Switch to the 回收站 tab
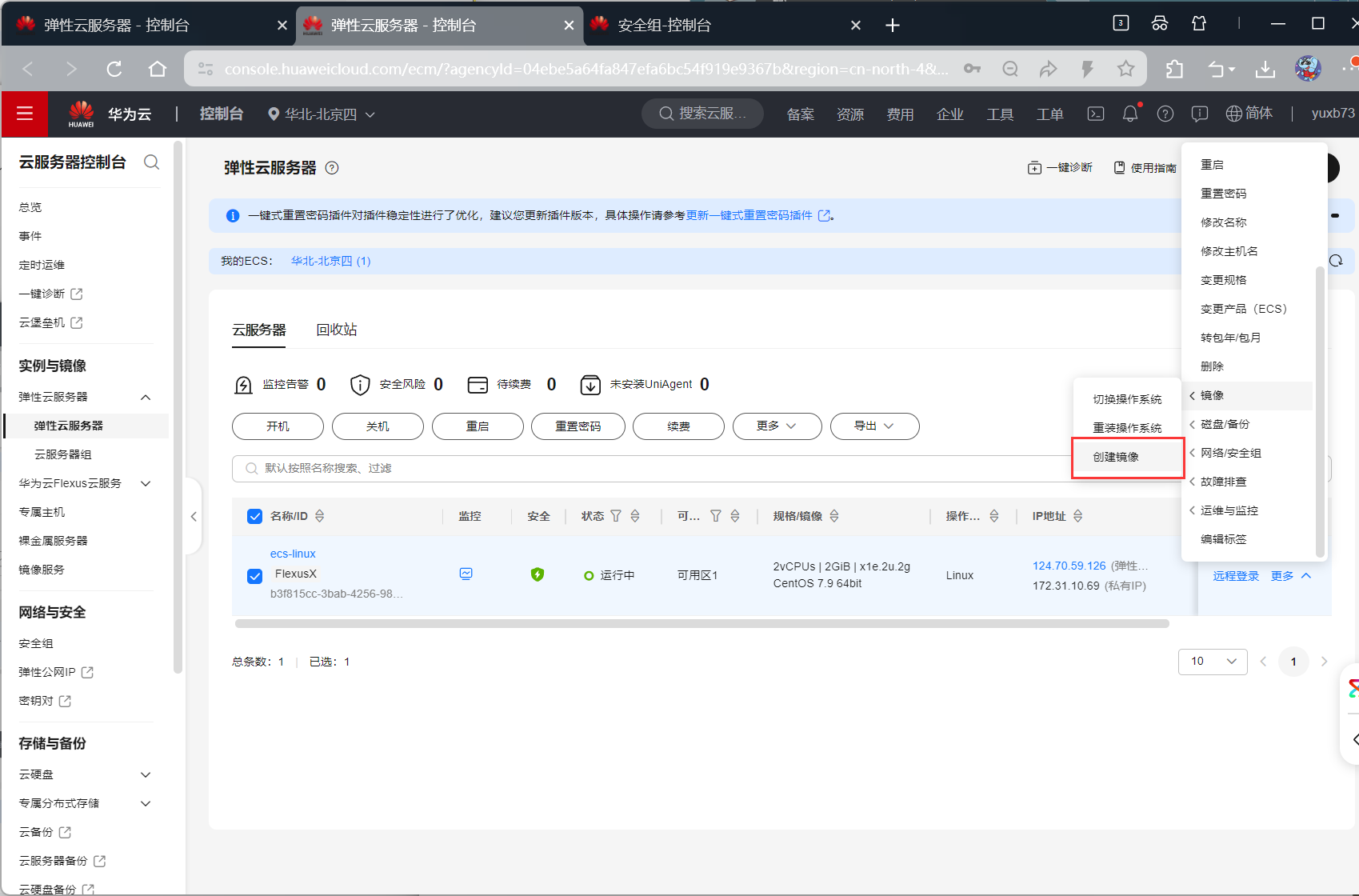Screen dimensions: 1359x896 point(337,330)
